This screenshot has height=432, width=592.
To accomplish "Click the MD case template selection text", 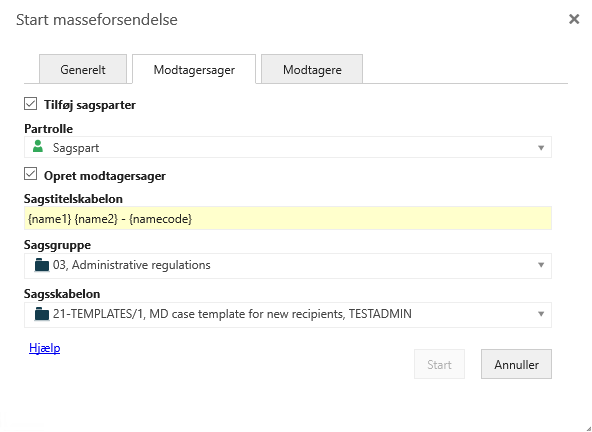I will [232, 314].
